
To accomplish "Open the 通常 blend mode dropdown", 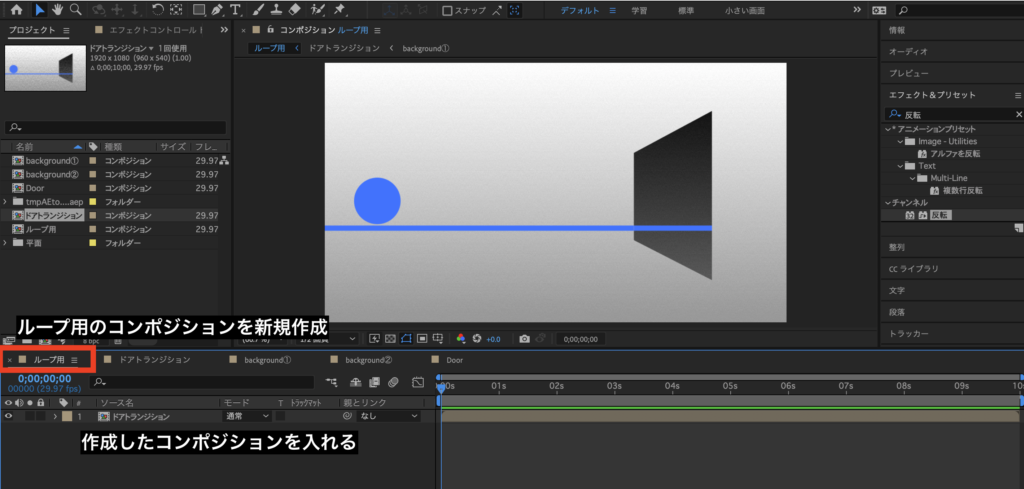I will [x=246, y=416].
